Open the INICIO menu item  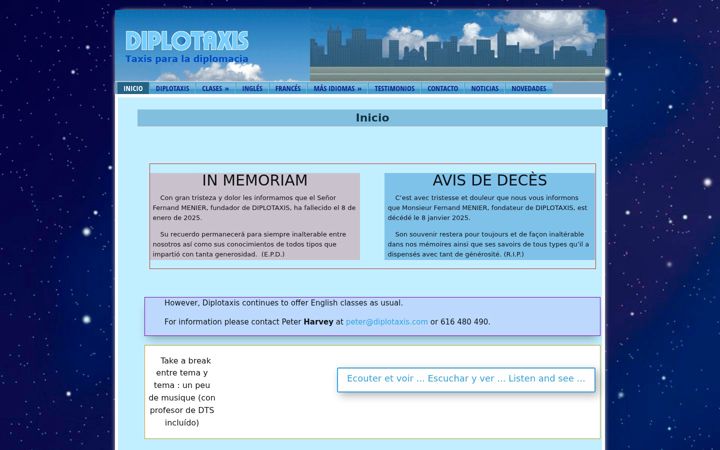133,88
